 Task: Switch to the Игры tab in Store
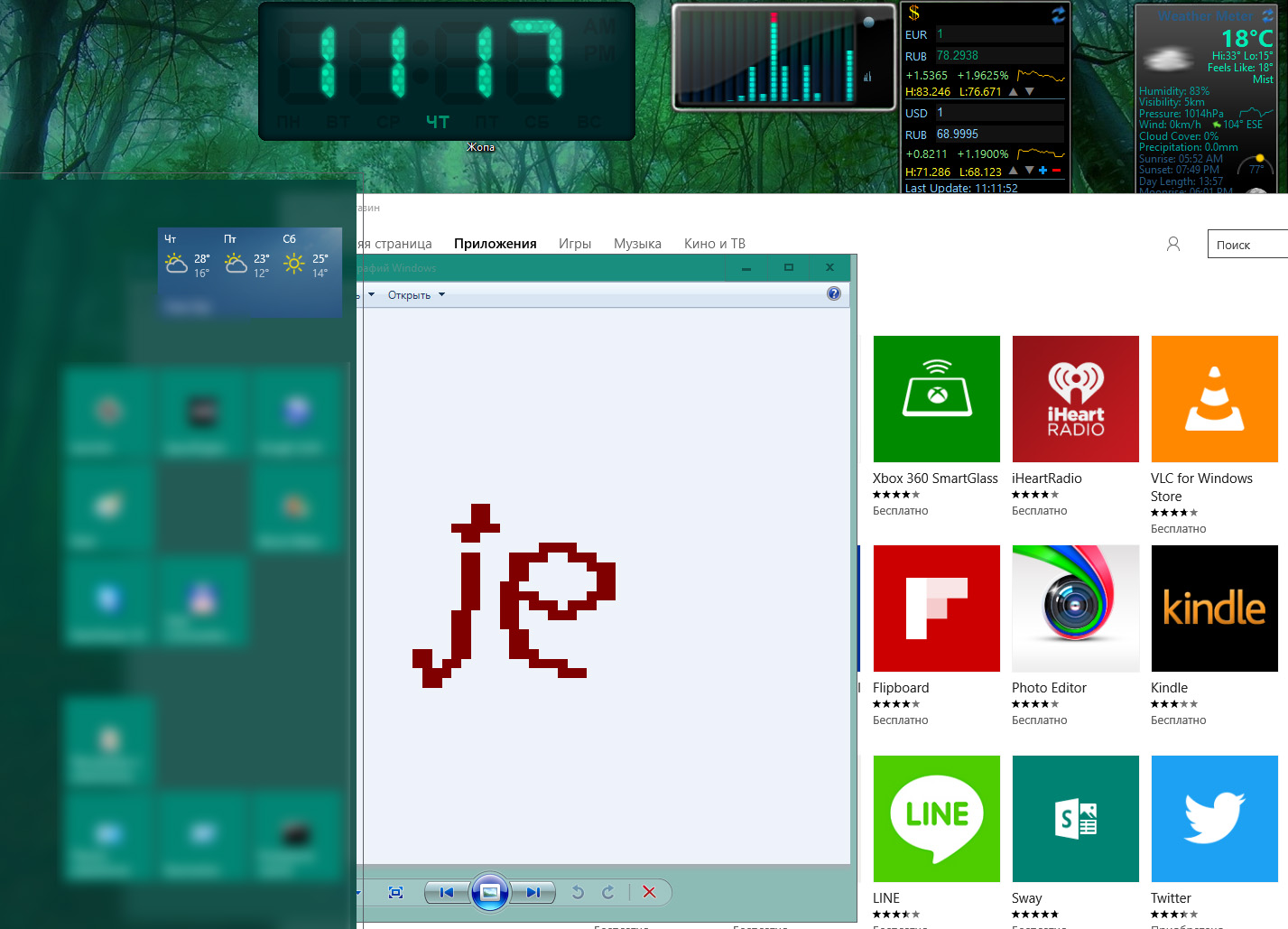[575, 244]
